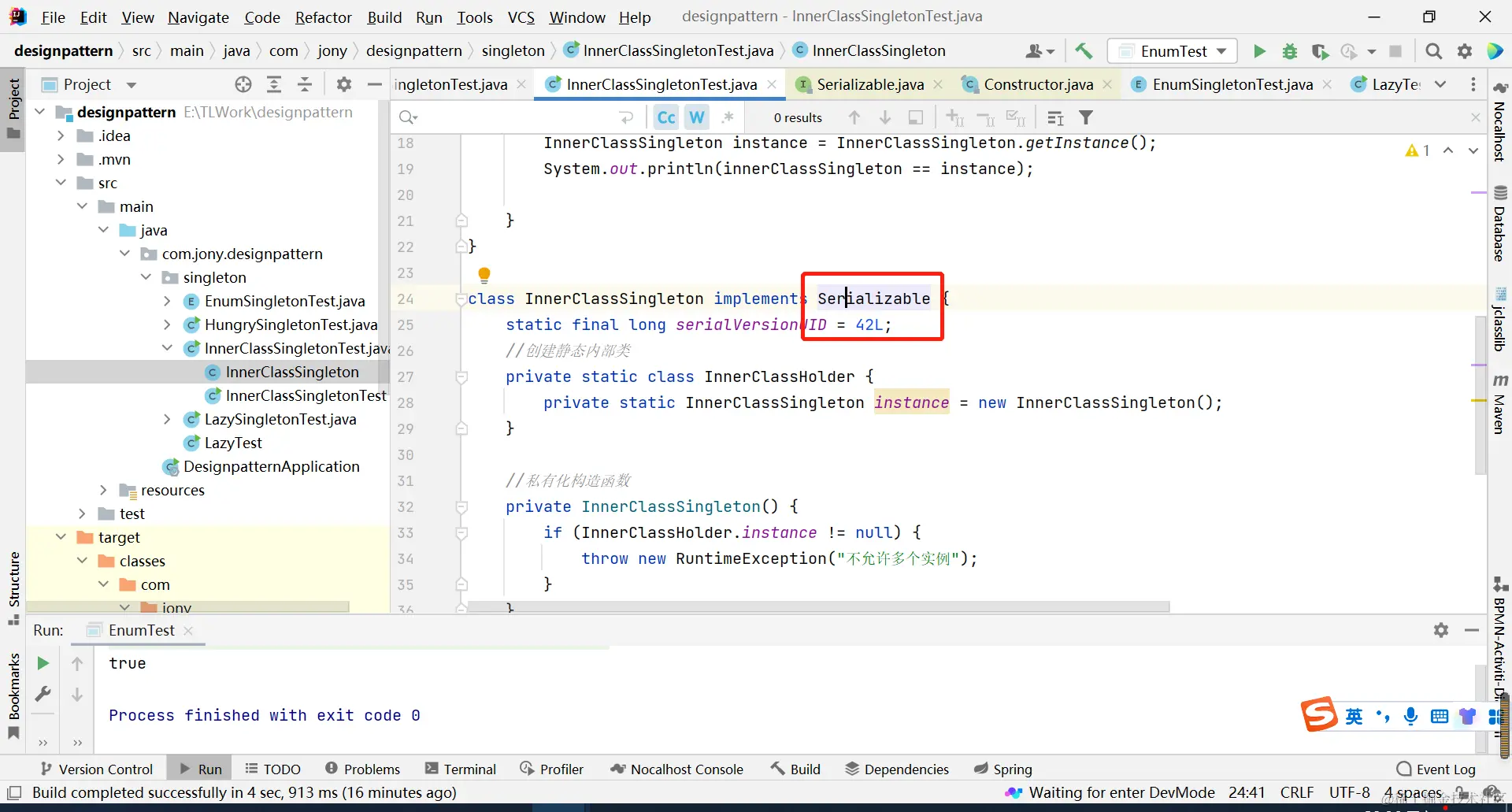Collapse the singleton package
1512x812 pixels.
coord(146,277)
